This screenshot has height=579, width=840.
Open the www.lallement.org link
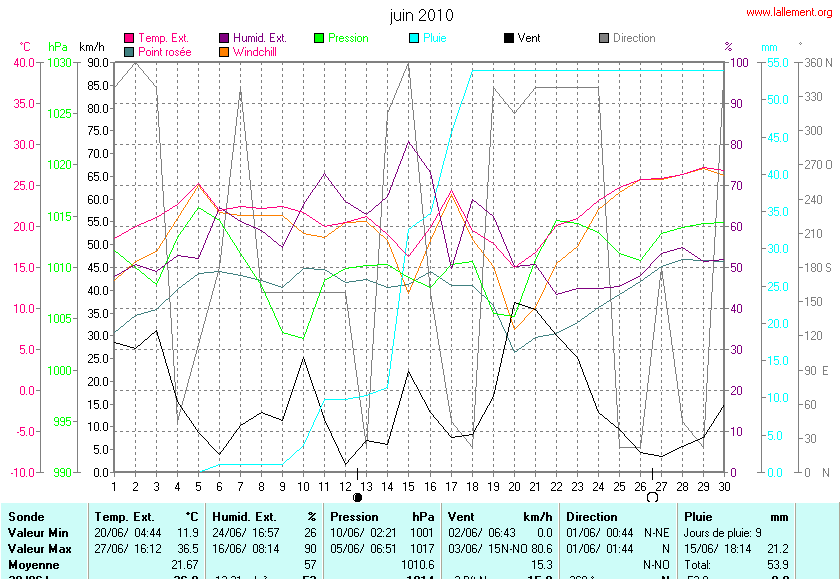click(x=788, y=12)
